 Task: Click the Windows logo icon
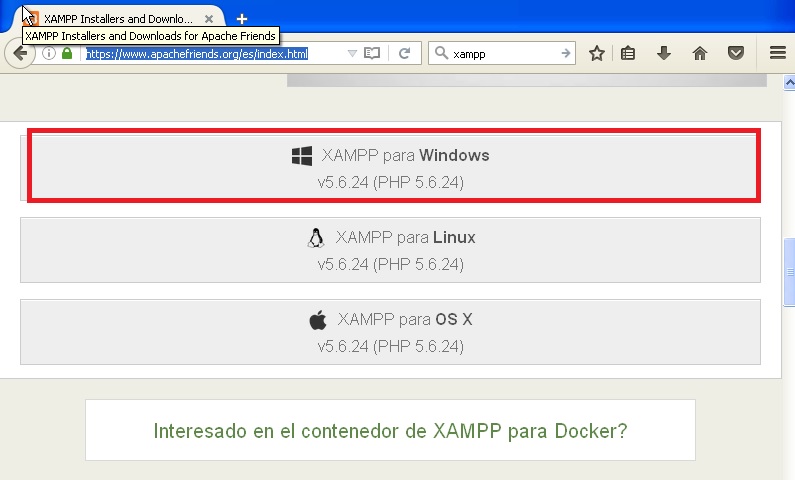pos(302,156)
